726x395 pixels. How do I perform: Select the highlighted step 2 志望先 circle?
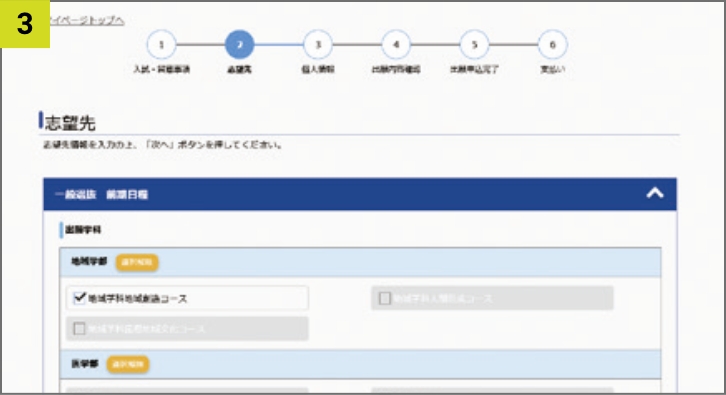pos(239,45)
